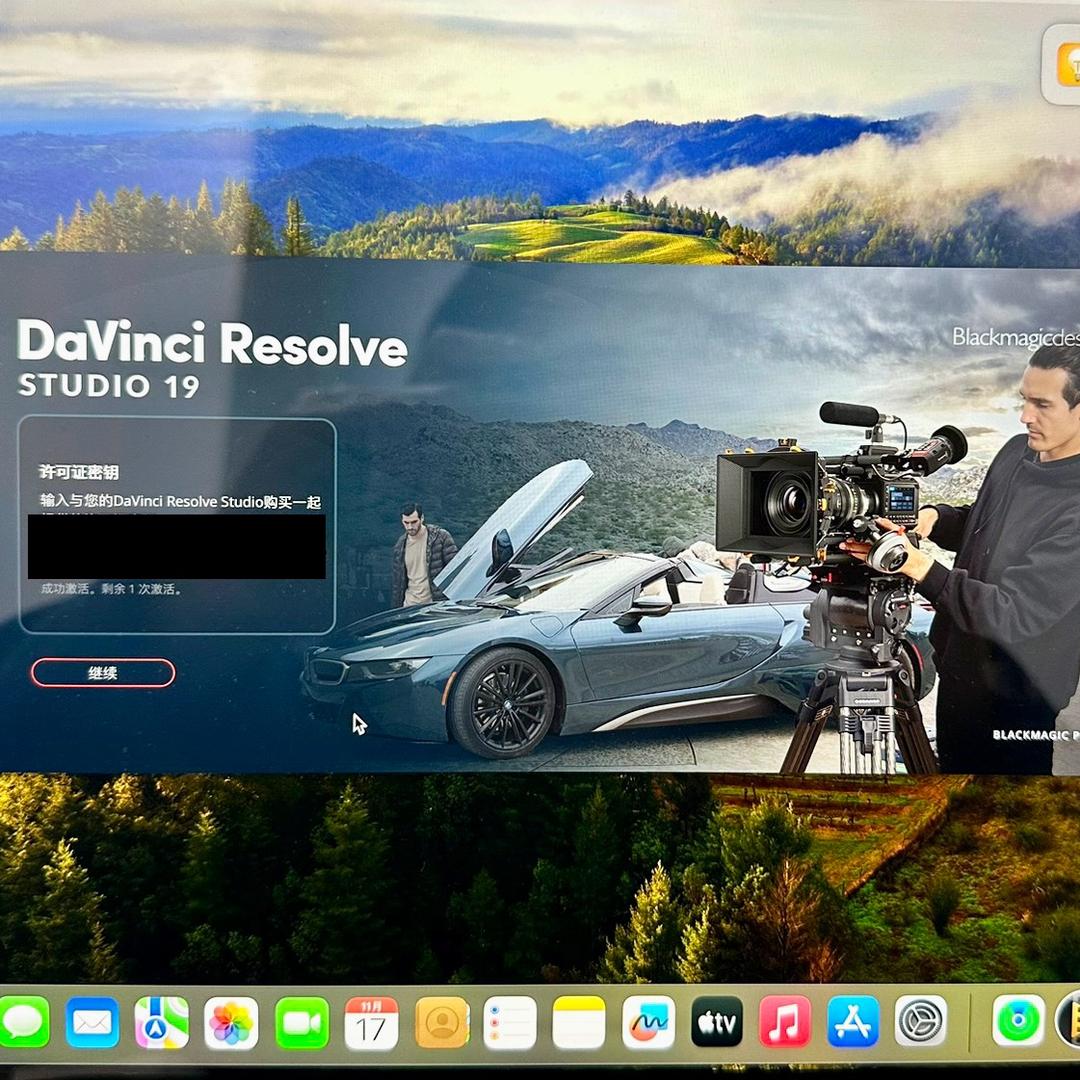This screenshot has height=1080, width=1080.
Task: Launch Reminders from the Dock
Action: coord(510,1022)
